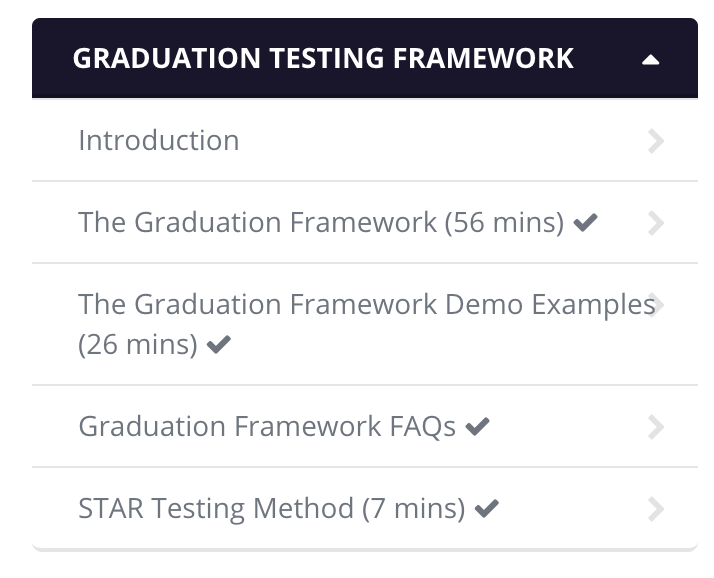Click the chevron on The Graduation Framework row
Screen dimensions: 714x578
[656, 223]
